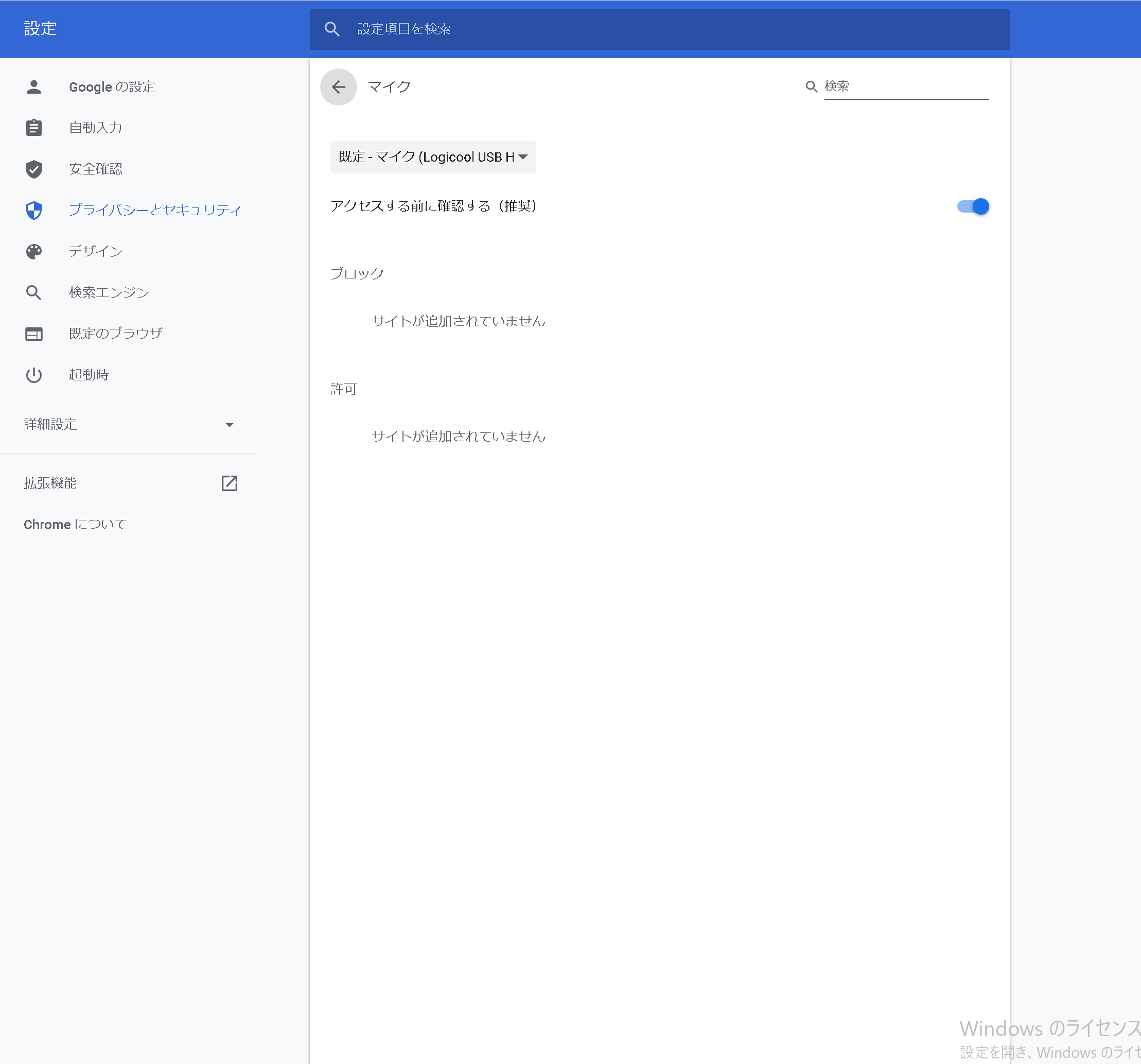
Task: Expand the 詳細設定 section arrow
Action: (x=229, y=425)
